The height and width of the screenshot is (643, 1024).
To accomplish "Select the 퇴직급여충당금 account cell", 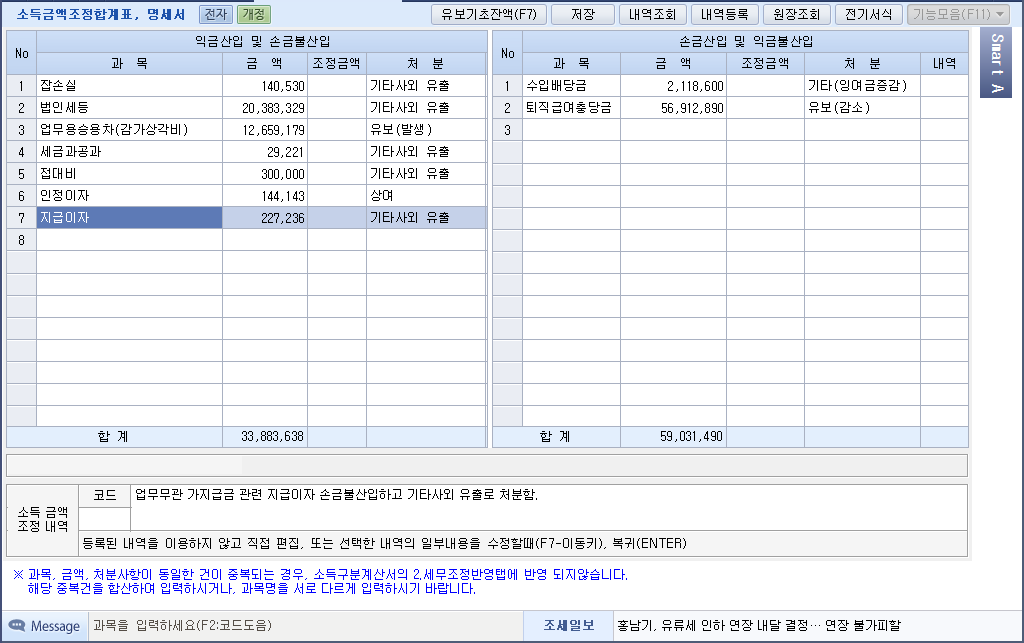I will click(571, 108).
